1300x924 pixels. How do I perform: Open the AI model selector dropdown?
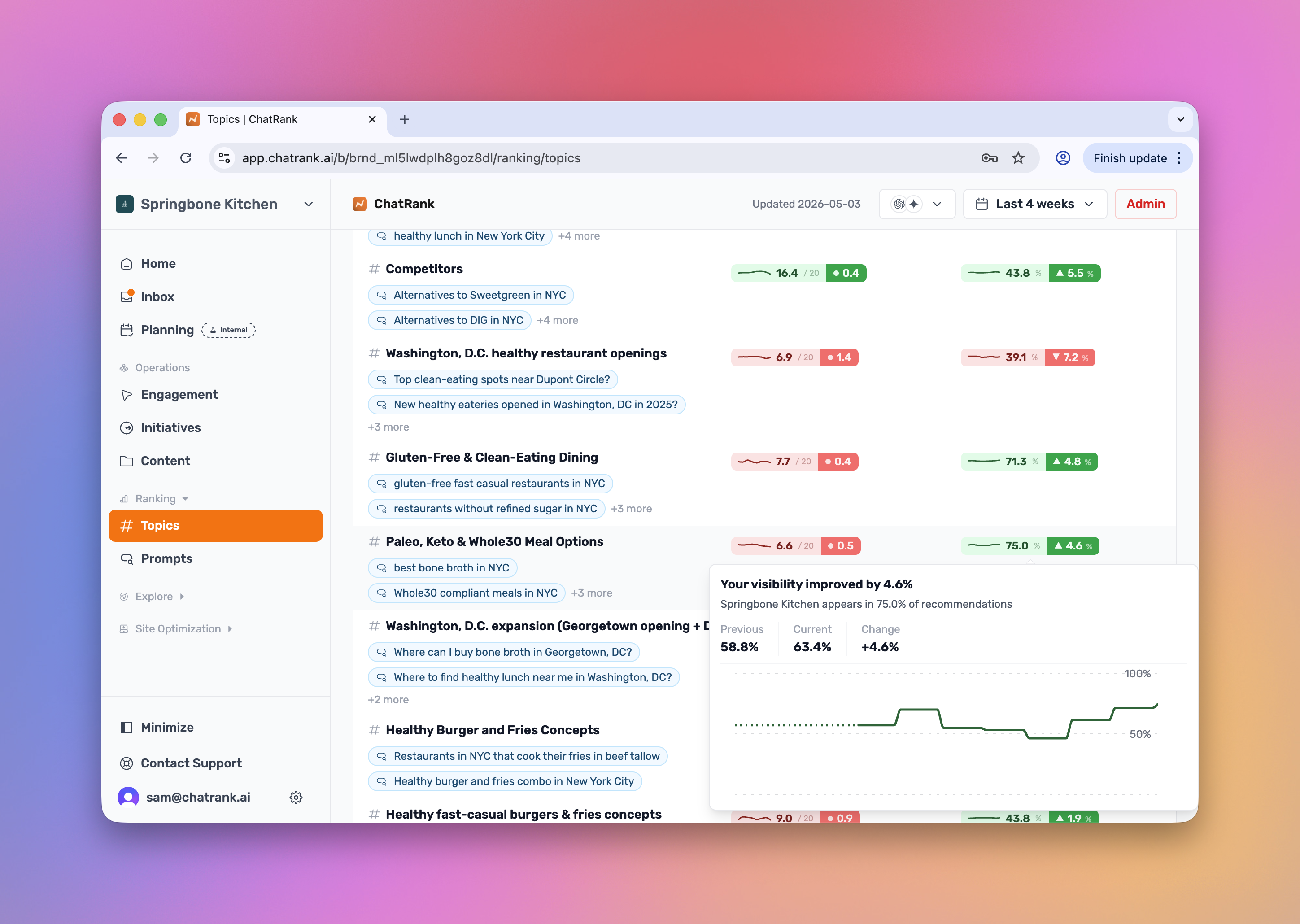(916, 204)
